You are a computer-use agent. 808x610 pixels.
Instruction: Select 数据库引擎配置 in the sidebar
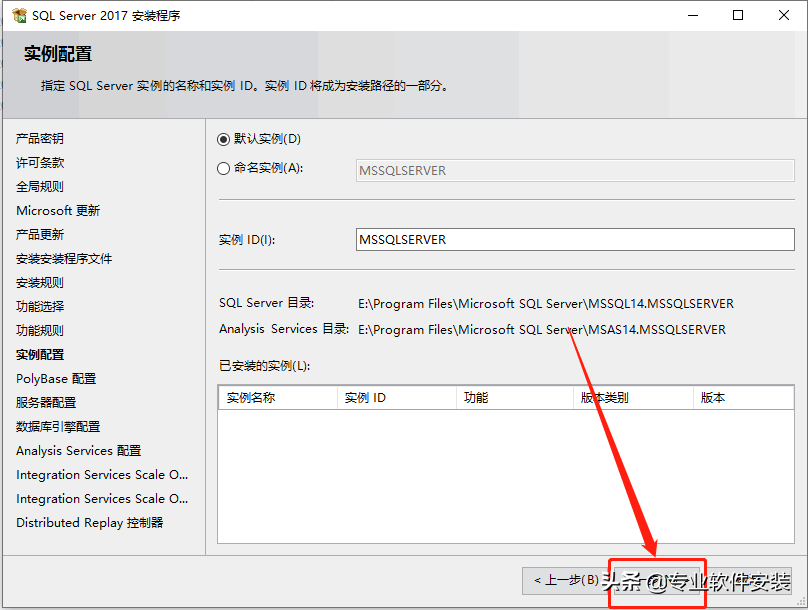[x=58, y=427]
